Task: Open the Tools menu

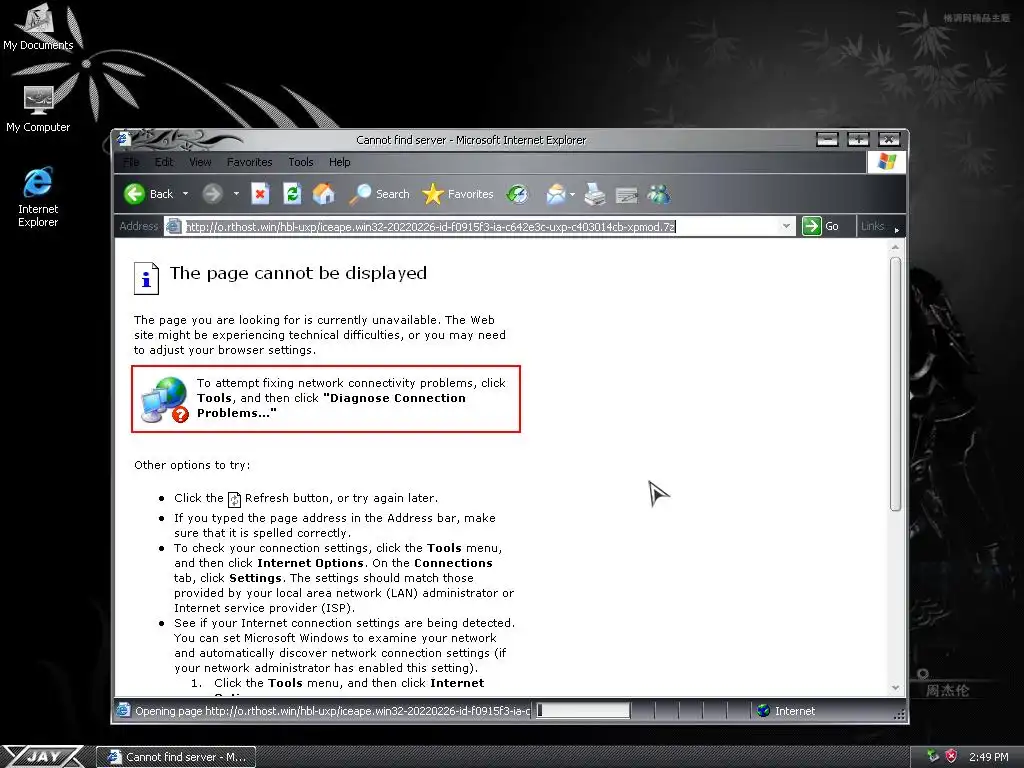Action: [300, 162]
